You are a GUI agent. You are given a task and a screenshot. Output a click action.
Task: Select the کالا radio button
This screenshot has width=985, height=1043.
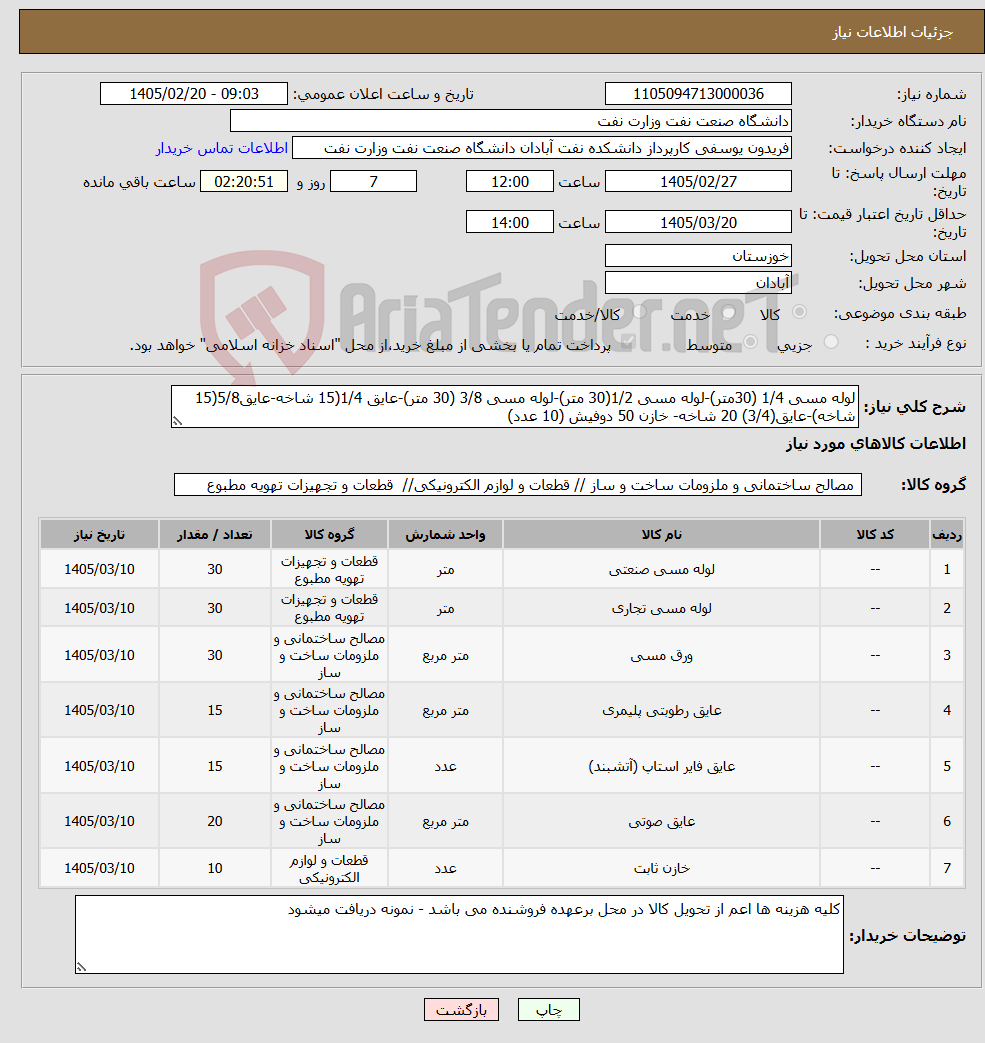(799, 312)
